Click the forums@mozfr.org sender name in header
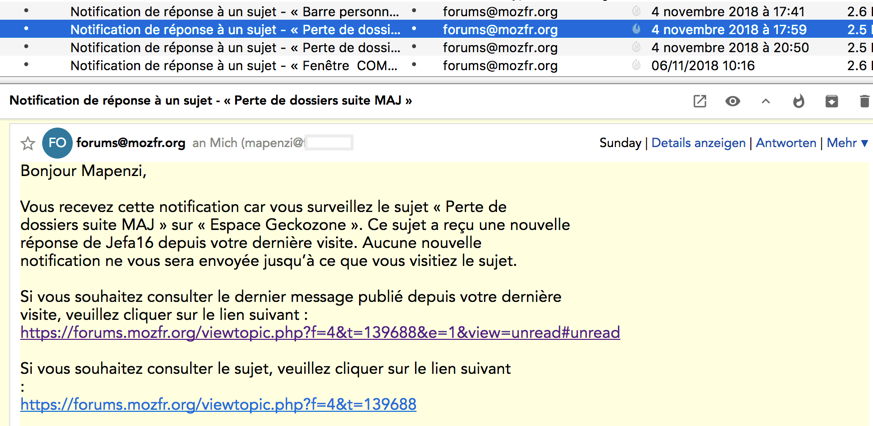Image resolution: width=873 pixels, height=426 pixels. point(131,143)
